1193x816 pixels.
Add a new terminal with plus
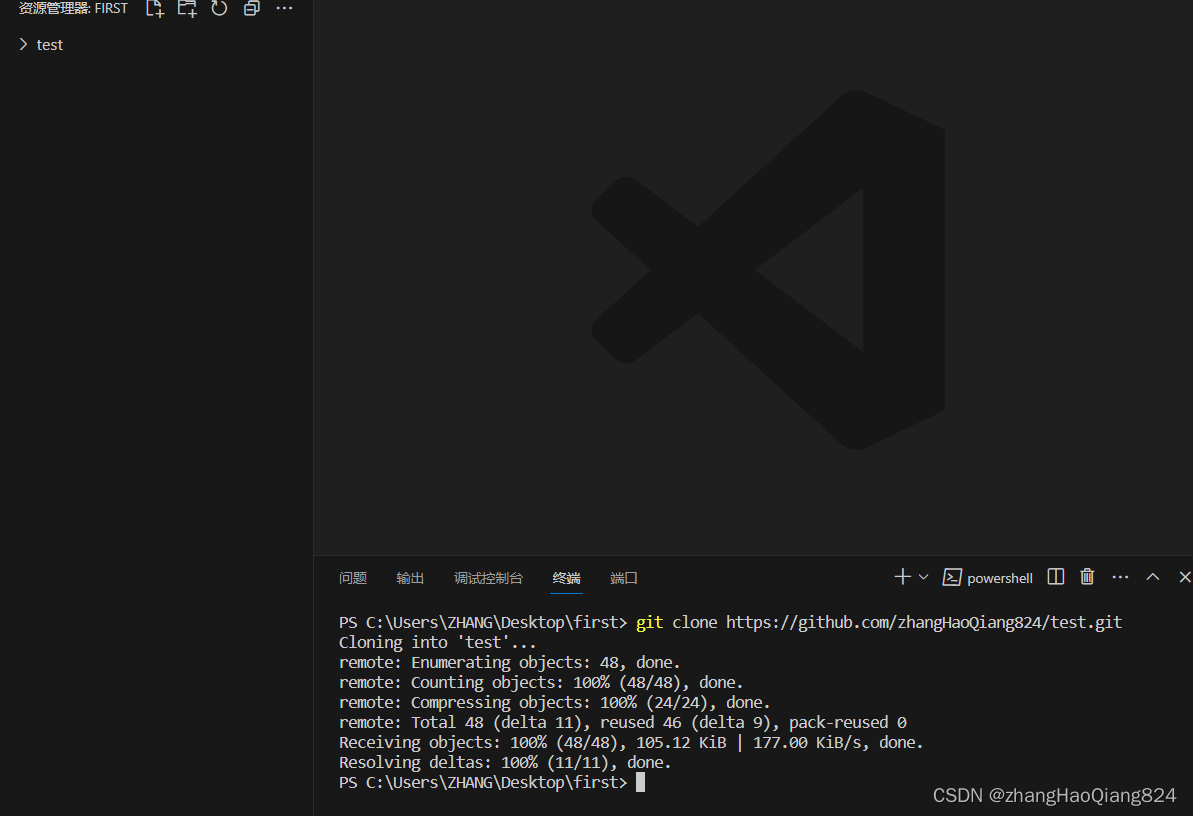coord(902,577)
